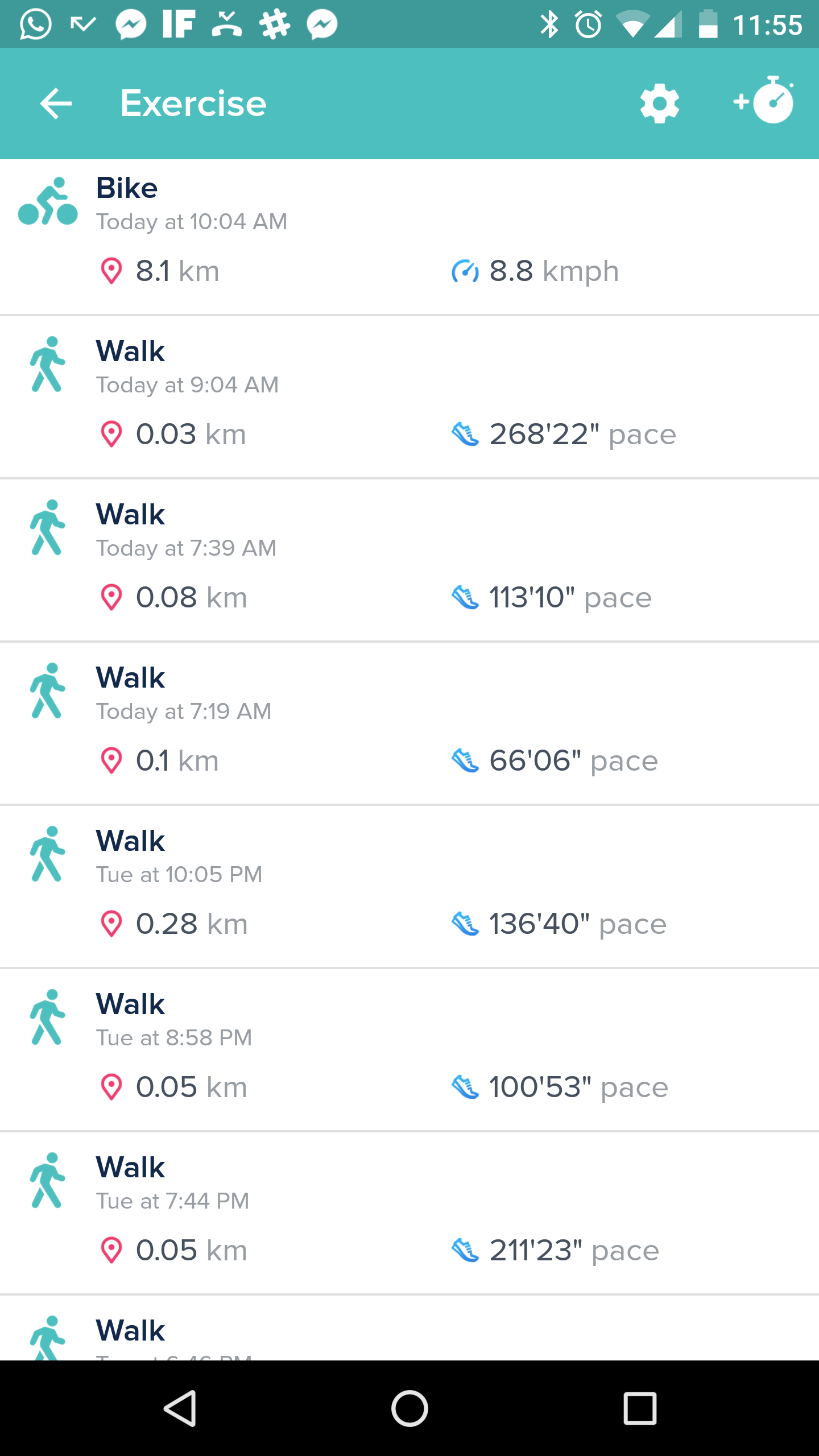Open the Walk at Today 7:19 AM
The width and height of the screenshot is (819, 1456).
point(409,723)
